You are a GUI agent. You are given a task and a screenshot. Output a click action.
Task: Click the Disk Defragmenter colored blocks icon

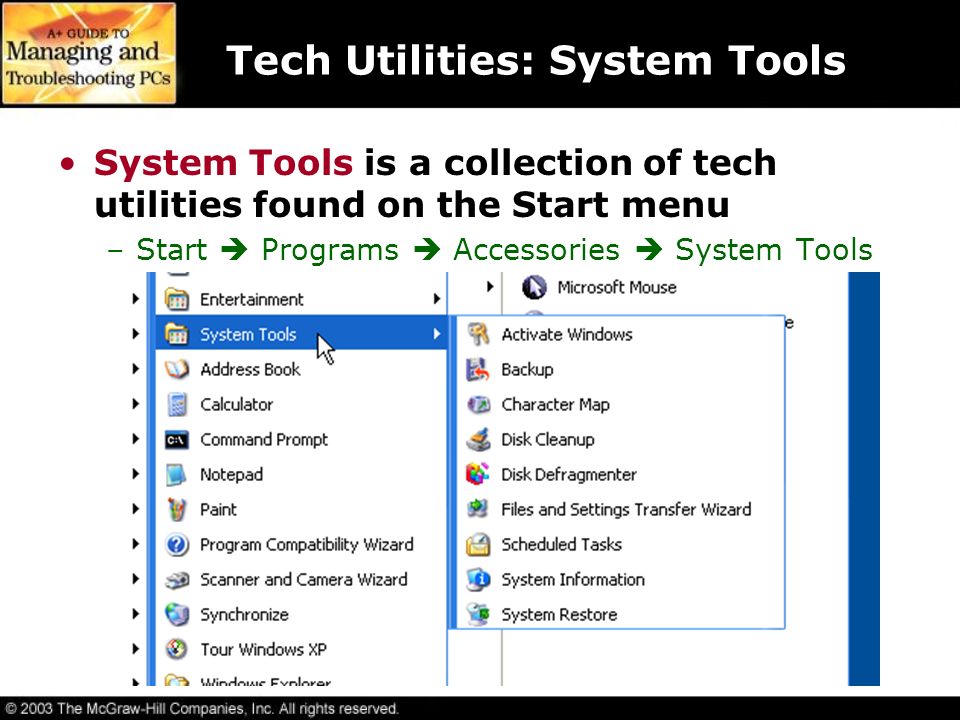pos(478,474)
